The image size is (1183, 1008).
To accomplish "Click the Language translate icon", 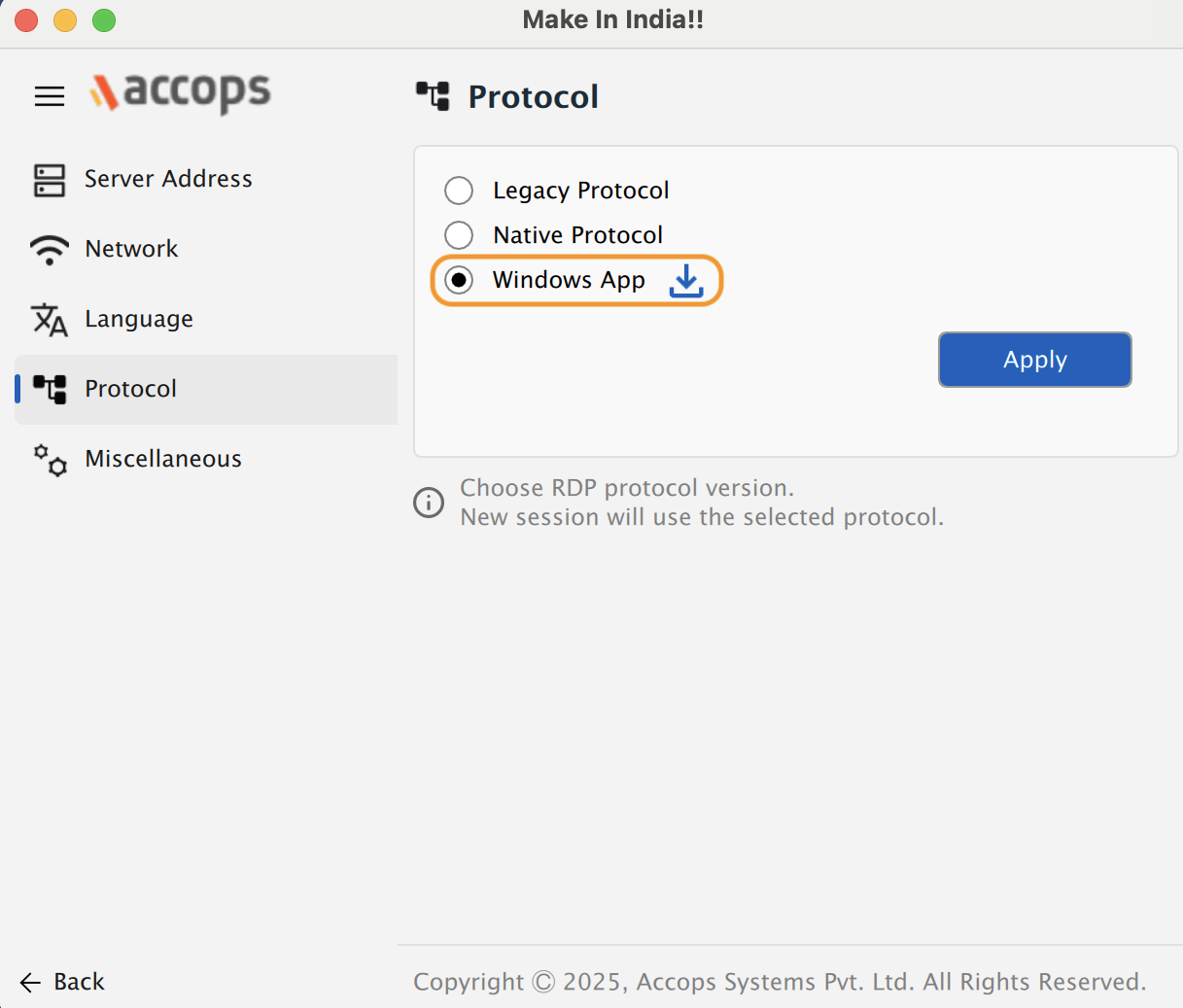I will 50,320.
